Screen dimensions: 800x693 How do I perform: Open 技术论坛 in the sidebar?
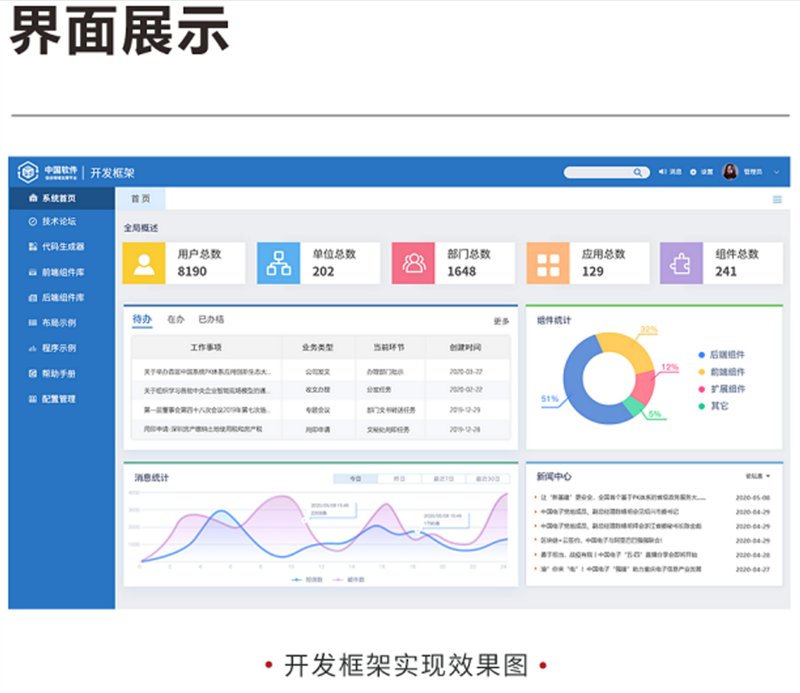pos(61,221)
